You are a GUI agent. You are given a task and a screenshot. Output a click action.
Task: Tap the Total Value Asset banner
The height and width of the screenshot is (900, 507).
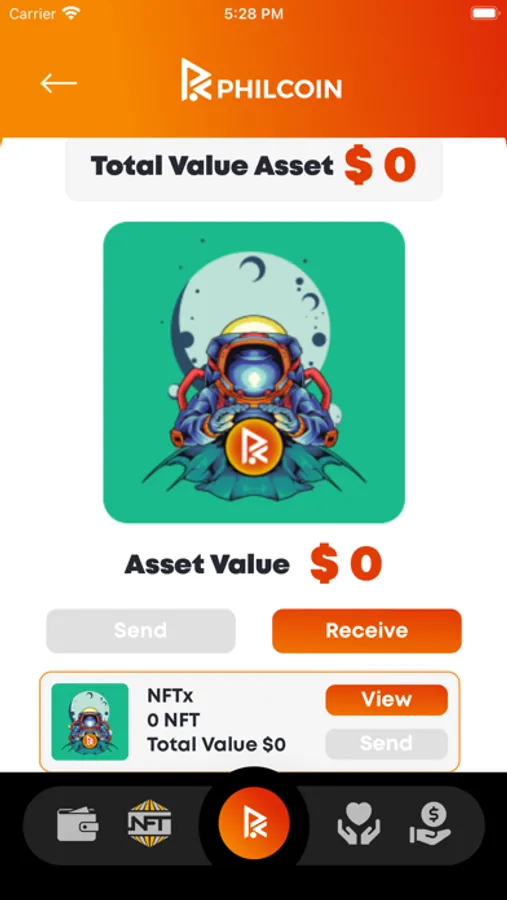[x=254, y=166]
